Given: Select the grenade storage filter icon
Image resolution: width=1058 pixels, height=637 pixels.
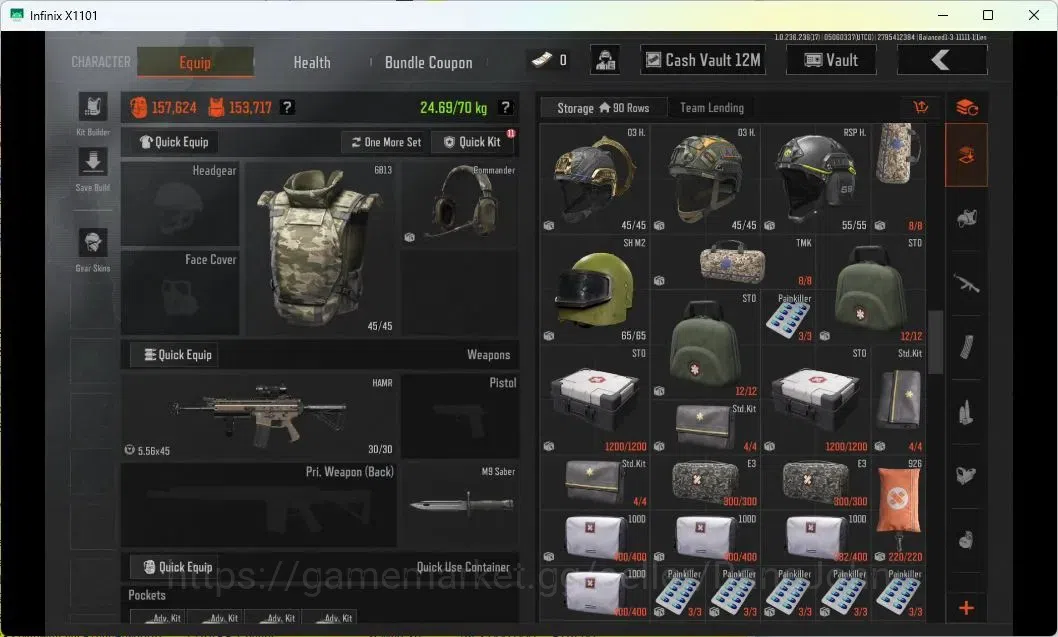Looking at the screenshot, I should (966, 540).
